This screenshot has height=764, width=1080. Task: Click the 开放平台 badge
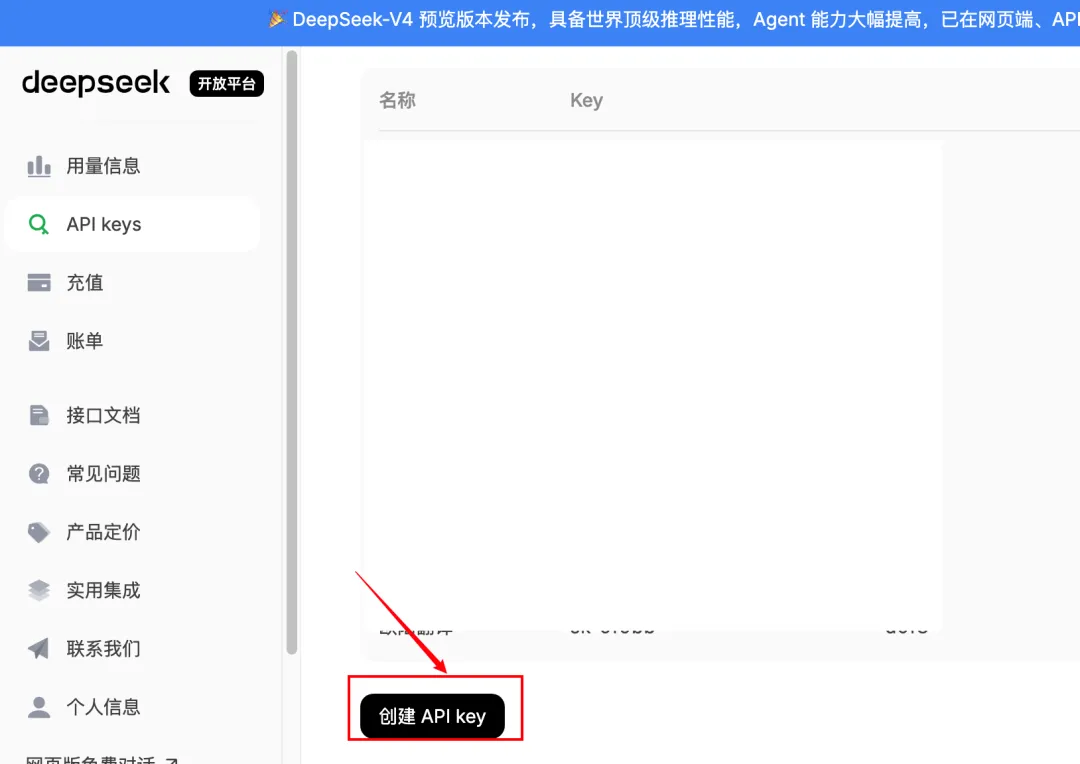[x=227, y=83]
